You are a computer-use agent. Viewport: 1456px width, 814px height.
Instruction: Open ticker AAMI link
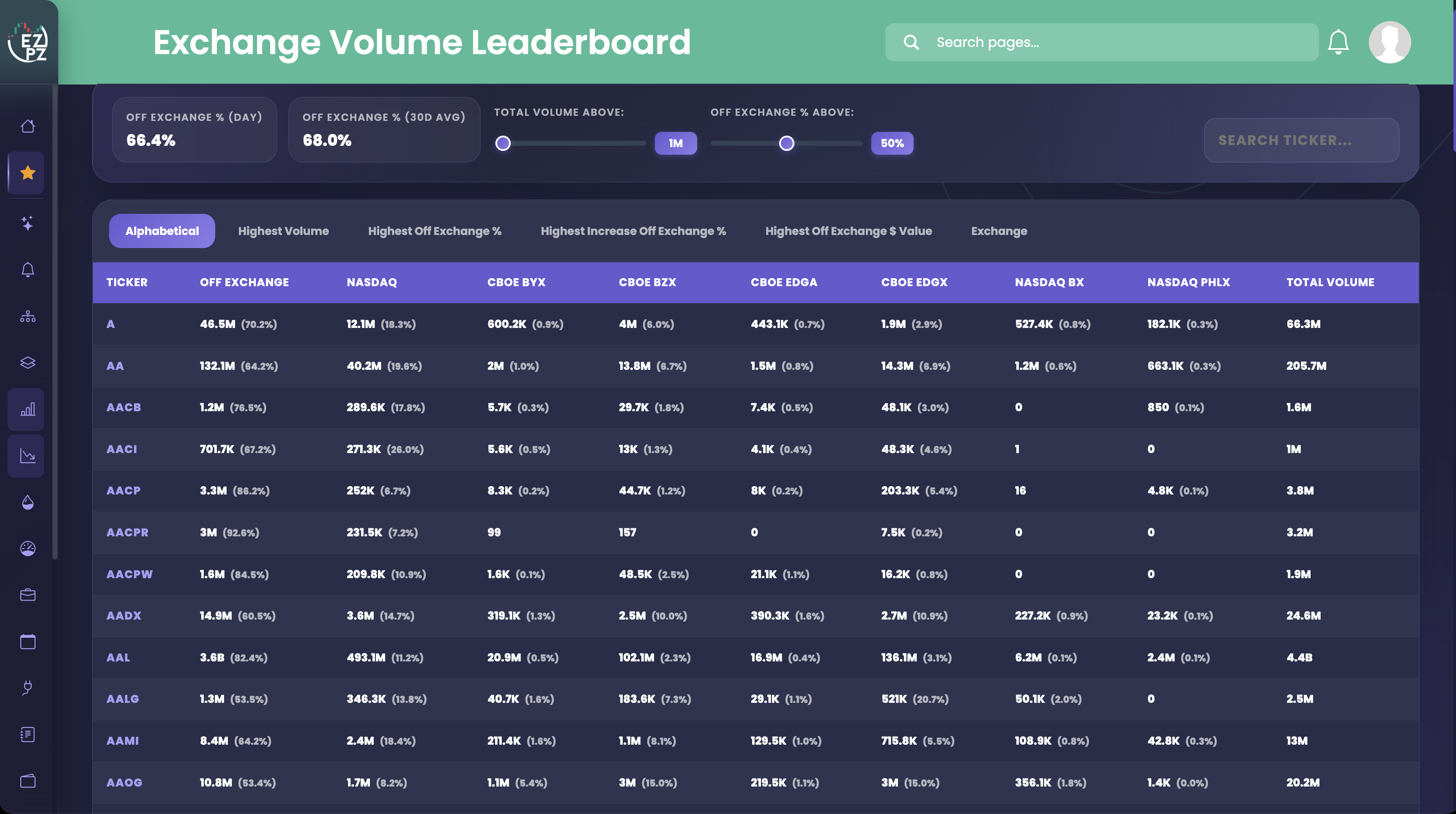123,741
